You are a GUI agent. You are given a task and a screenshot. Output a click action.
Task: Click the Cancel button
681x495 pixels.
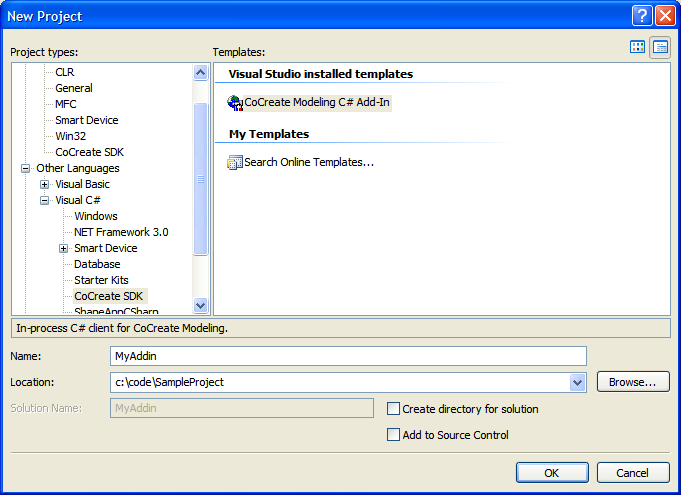coord(633,472)
